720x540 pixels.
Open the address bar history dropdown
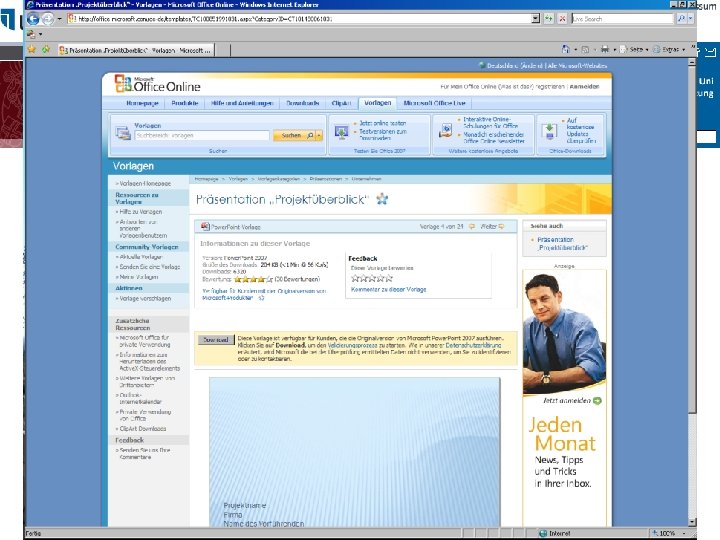[535, 19]
